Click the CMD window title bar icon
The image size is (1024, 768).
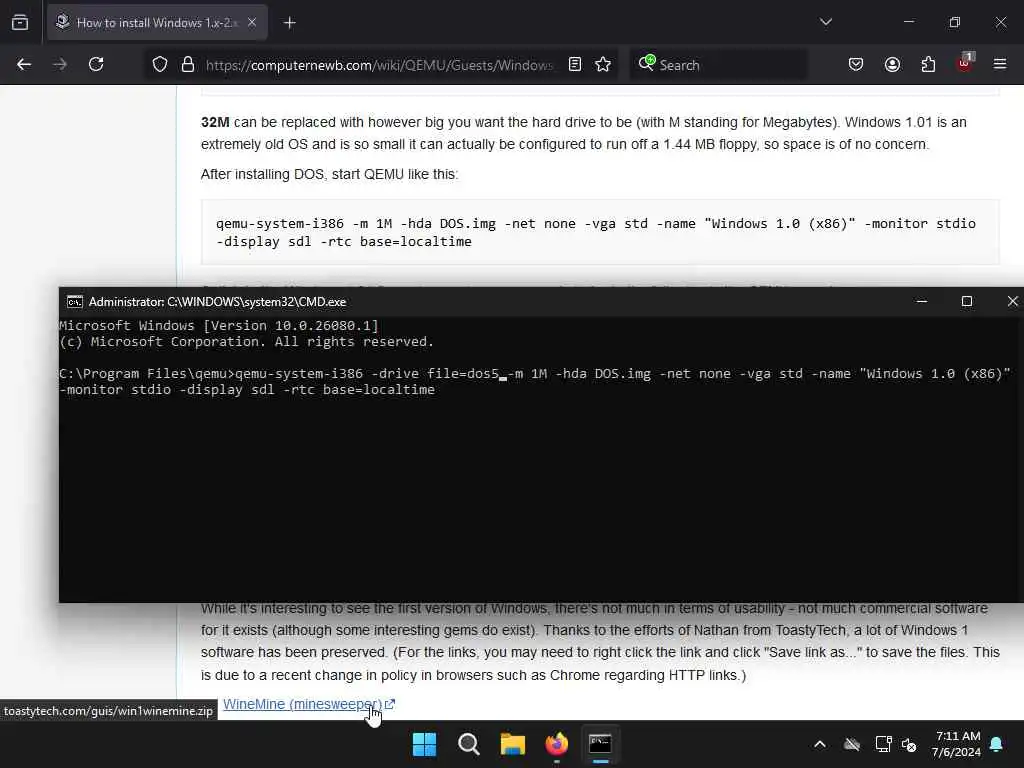[74, 302]
